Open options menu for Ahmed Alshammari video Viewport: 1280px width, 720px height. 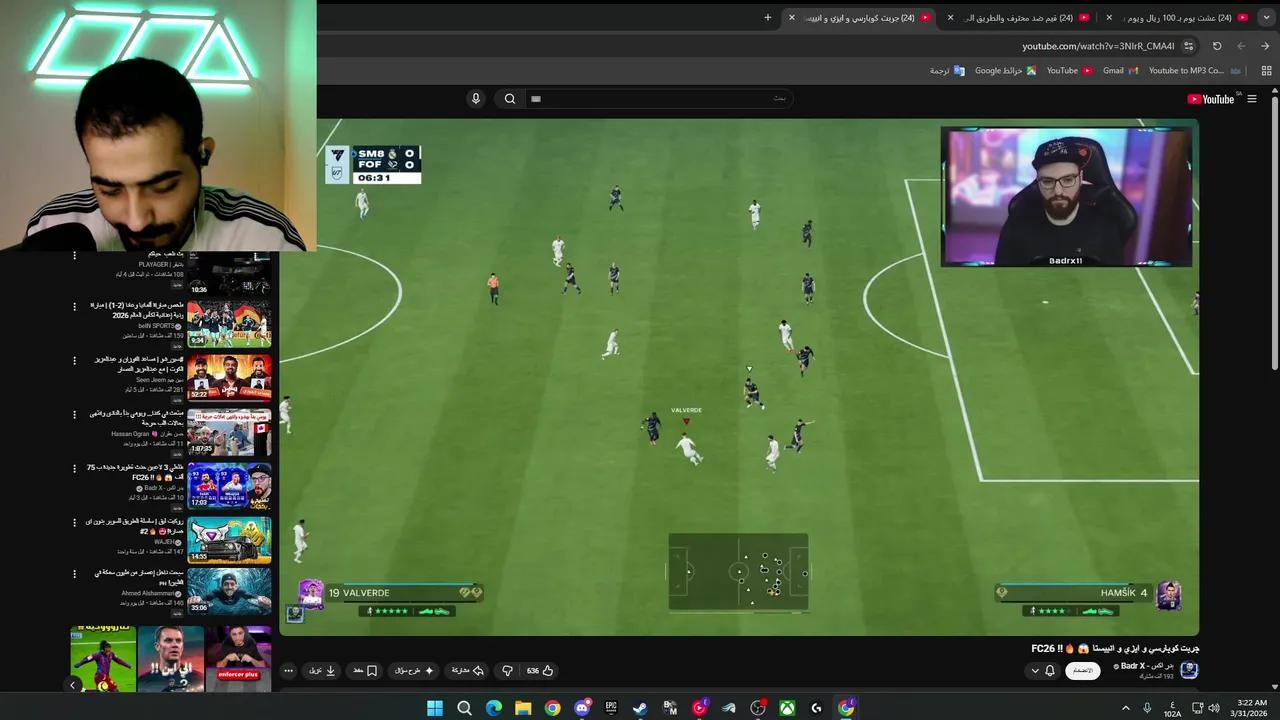74,576
